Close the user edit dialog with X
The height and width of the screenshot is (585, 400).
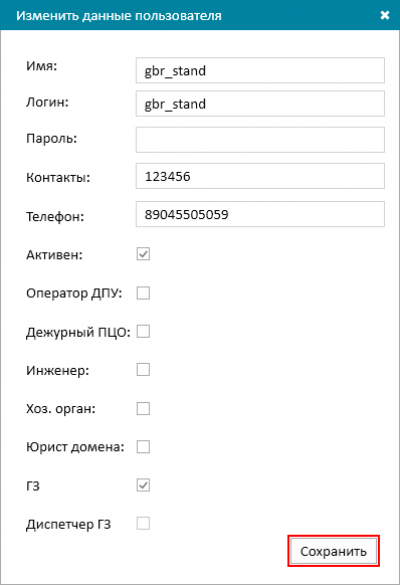[385, 15]
